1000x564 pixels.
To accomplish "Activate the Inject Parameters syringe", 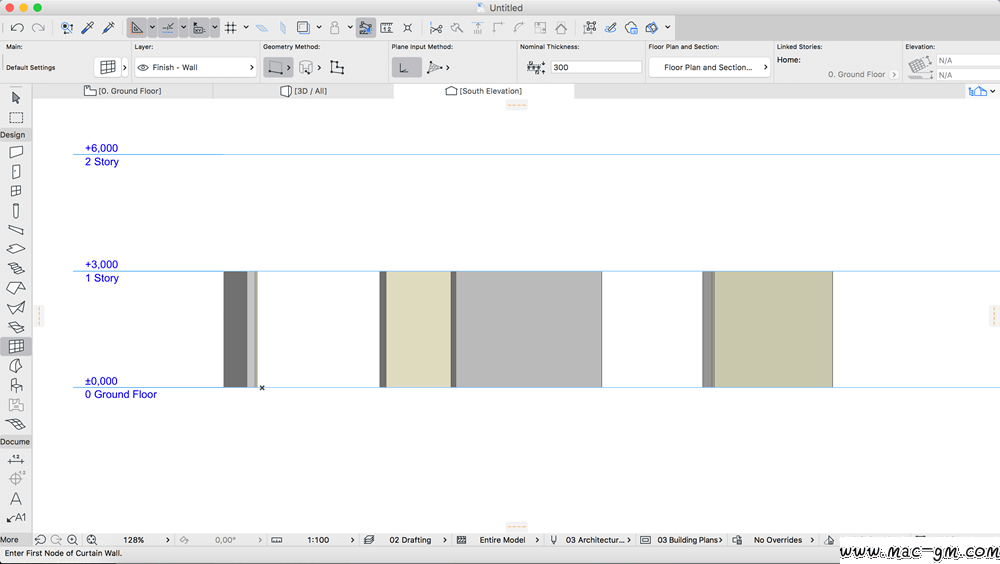I will [x=108, y=28].
